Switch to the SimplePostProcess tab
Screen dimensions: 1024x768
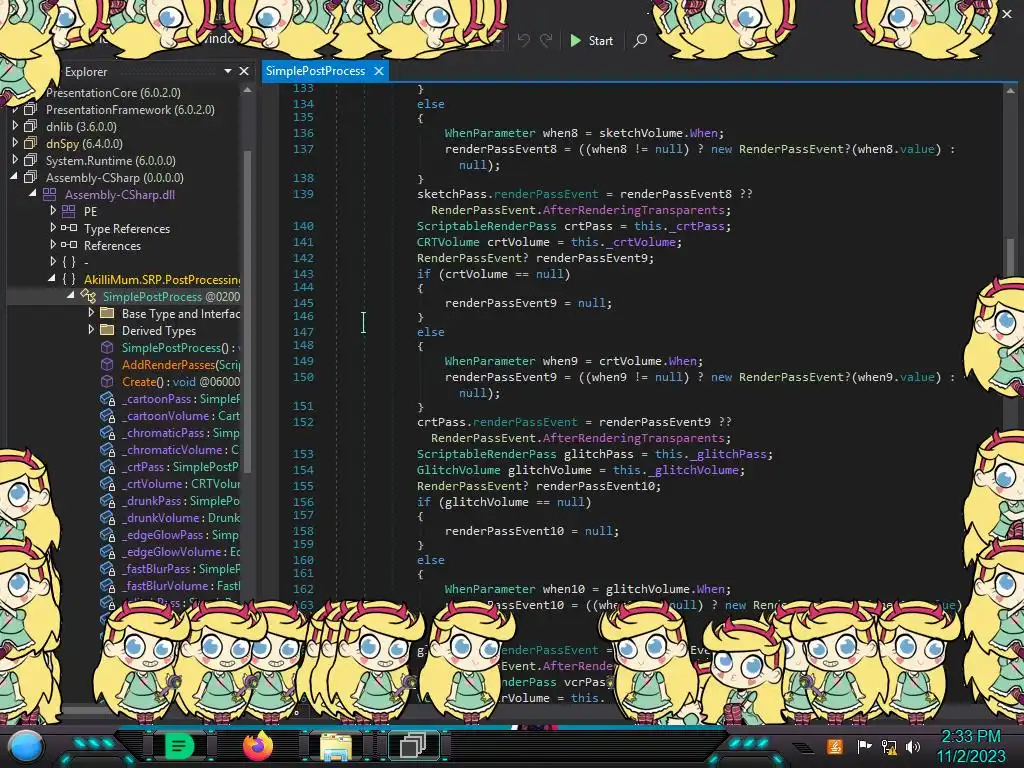315,71
